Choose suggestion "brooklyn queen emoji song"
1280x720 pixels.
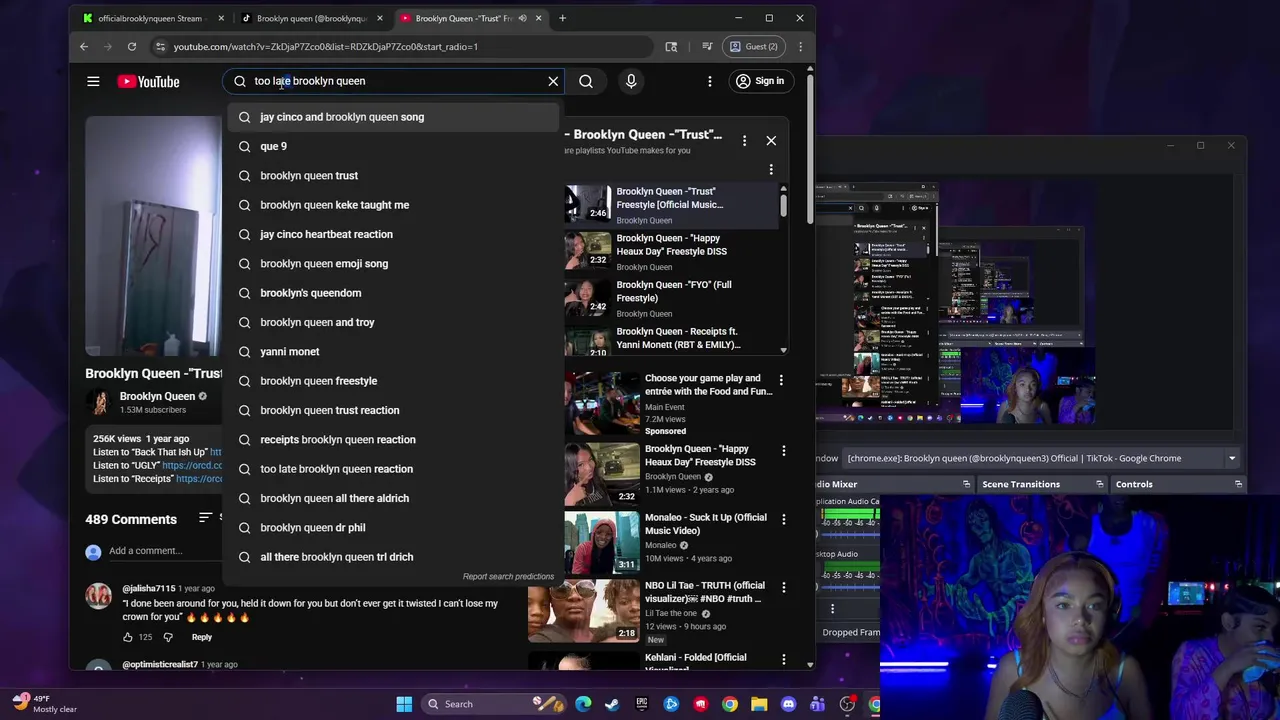coord(392,263)
